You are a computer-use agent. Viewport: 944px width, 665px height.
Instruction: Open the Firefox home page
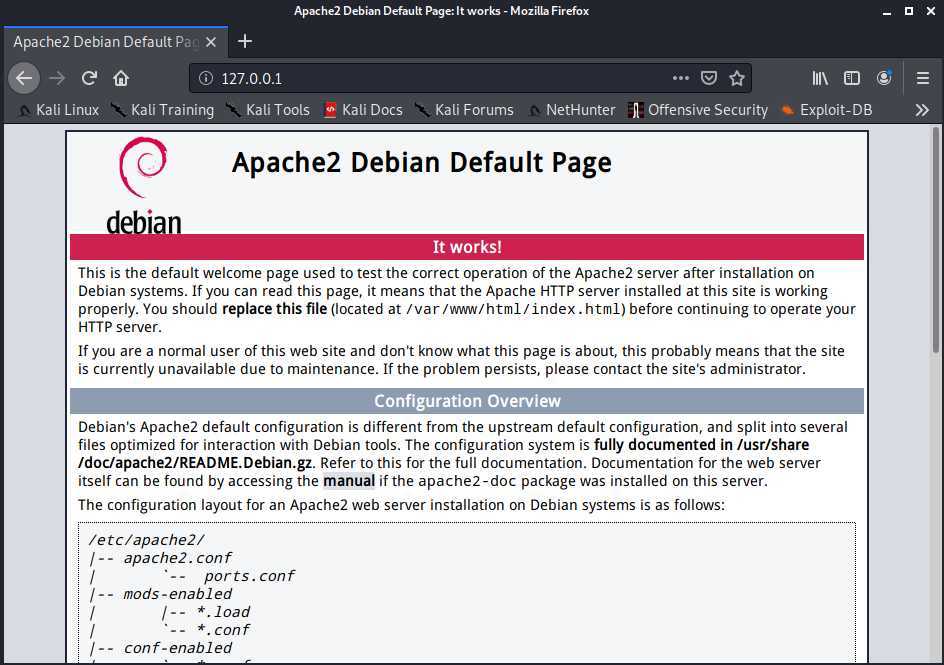coord(121,78)
